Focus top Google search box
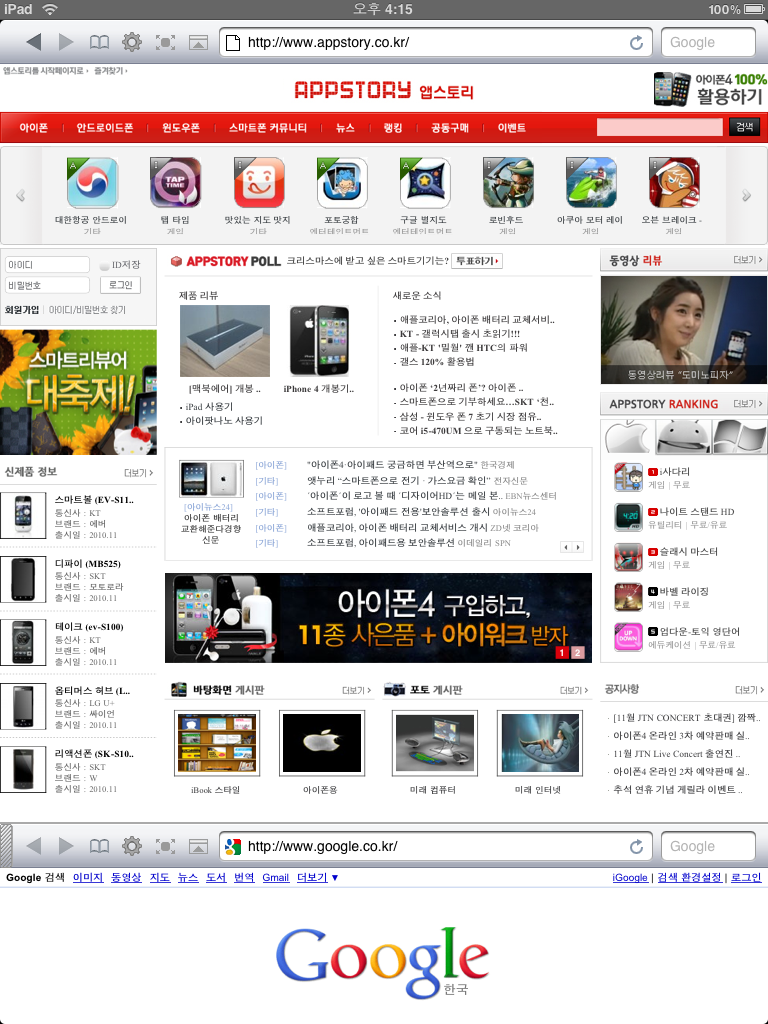Image resolution: width=768 pixels, height=1024 pixels. click(x=708, y=42)
